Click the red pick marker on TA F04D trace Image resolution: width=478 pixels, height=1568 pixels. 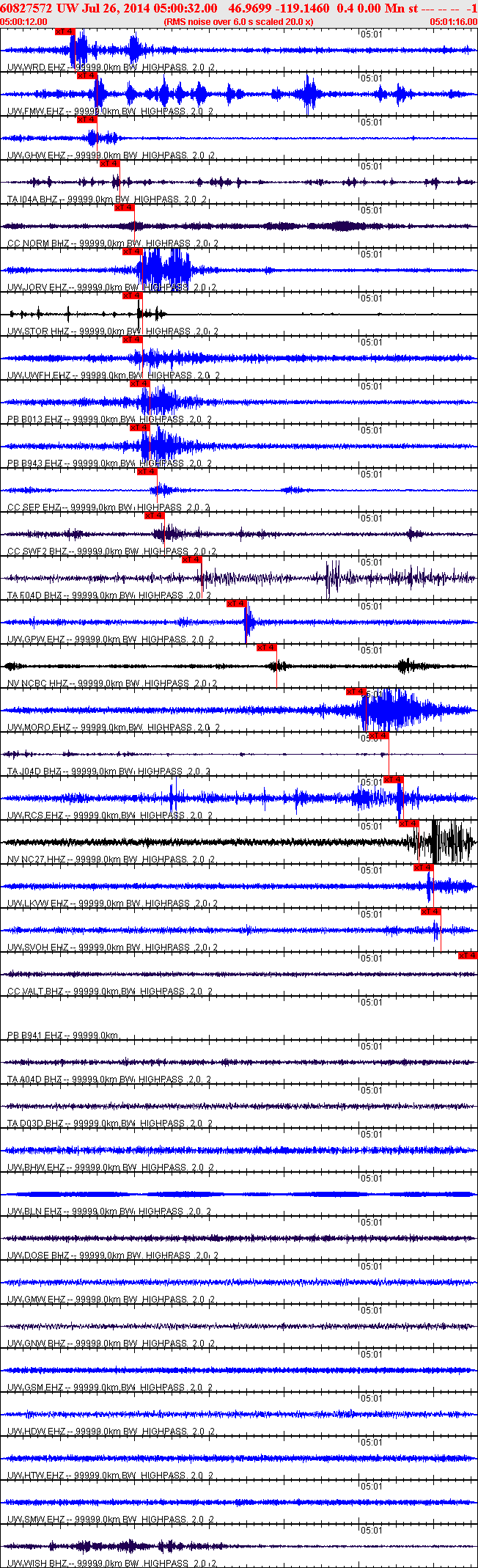pyautogui.click(x=192, y=560)
